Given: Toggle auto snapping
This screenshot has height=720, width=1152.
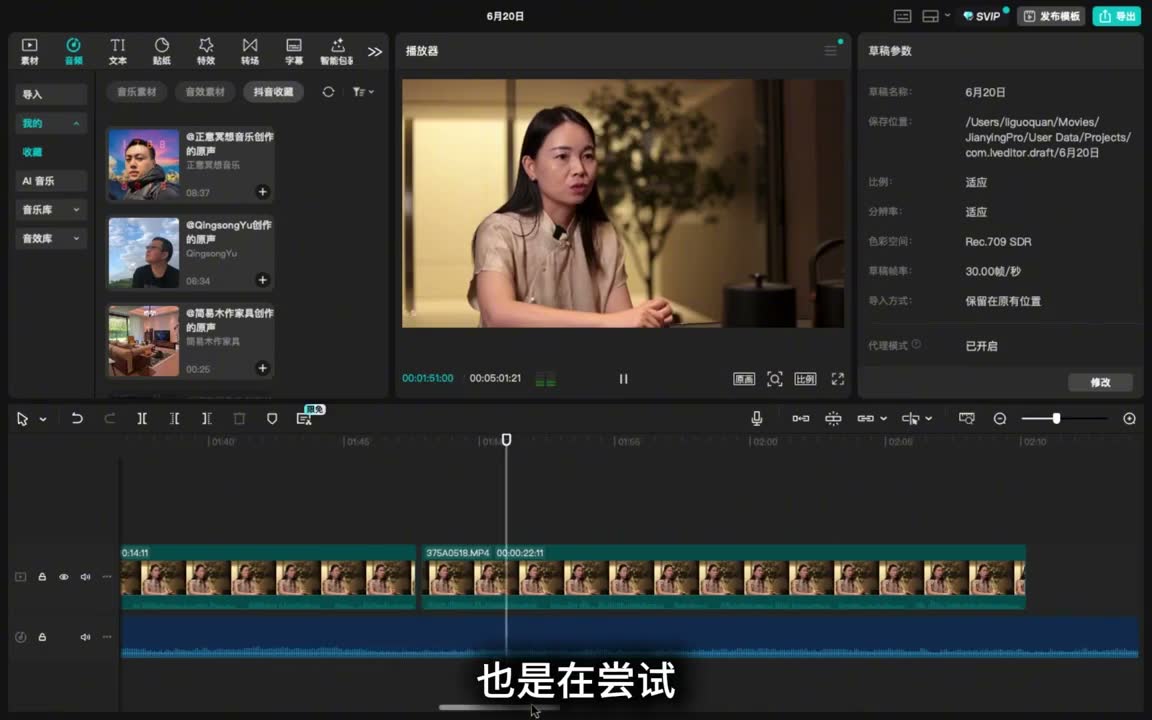Looking at the screenshot, I should point(833,418).
